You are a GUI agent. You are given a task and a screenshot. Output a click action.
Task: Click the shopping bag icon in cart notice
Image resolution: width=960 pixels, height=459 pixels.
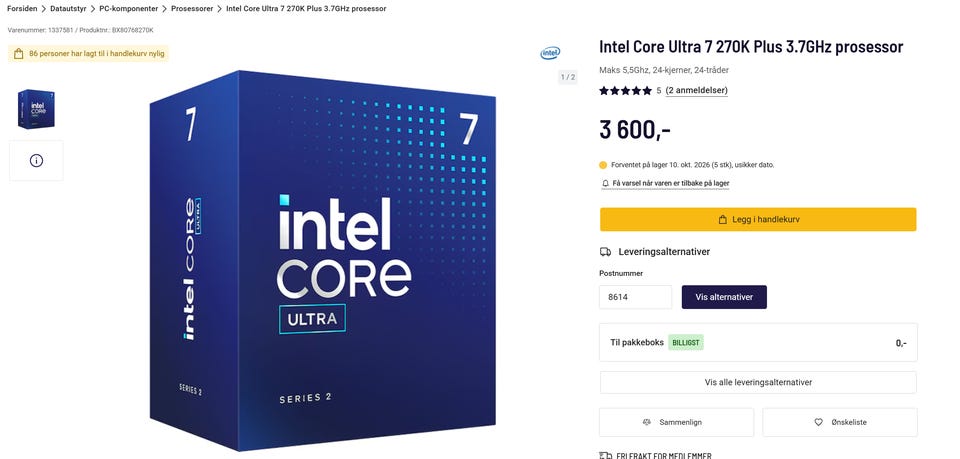pos(18,54)
